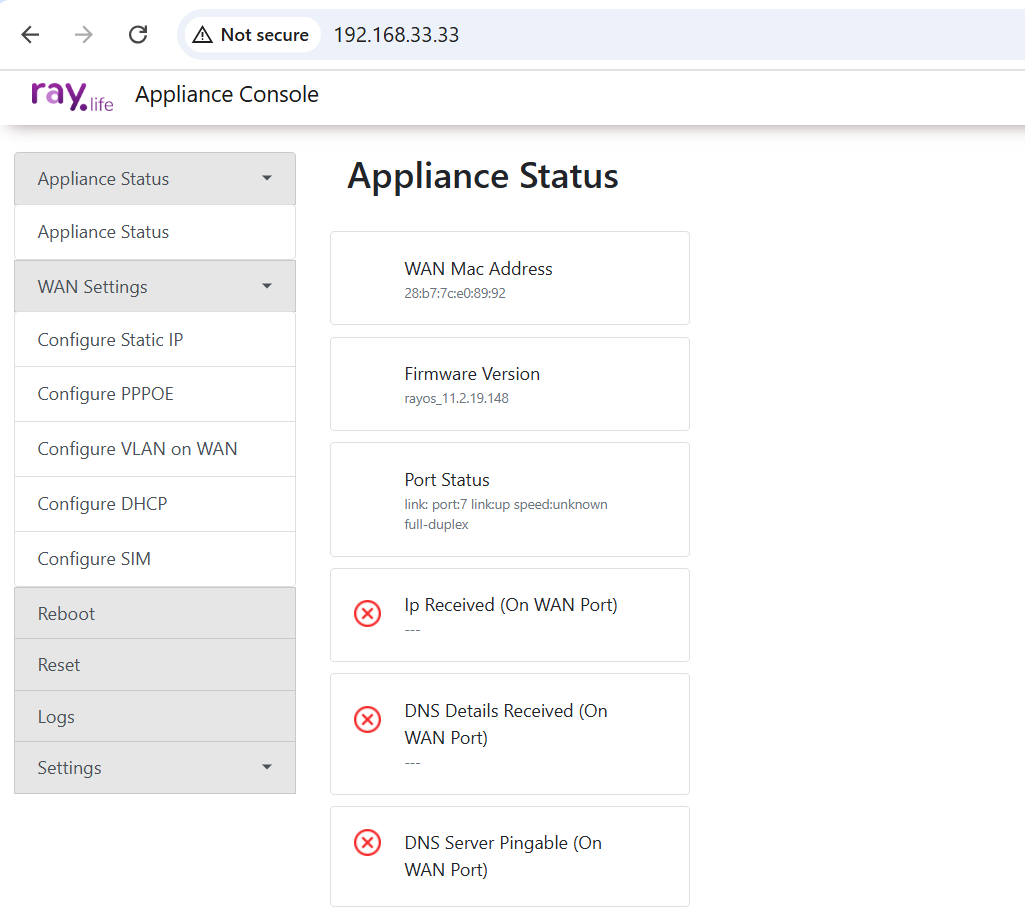
Task: Select Configure SIM option
Action: [x=94, y=559]
